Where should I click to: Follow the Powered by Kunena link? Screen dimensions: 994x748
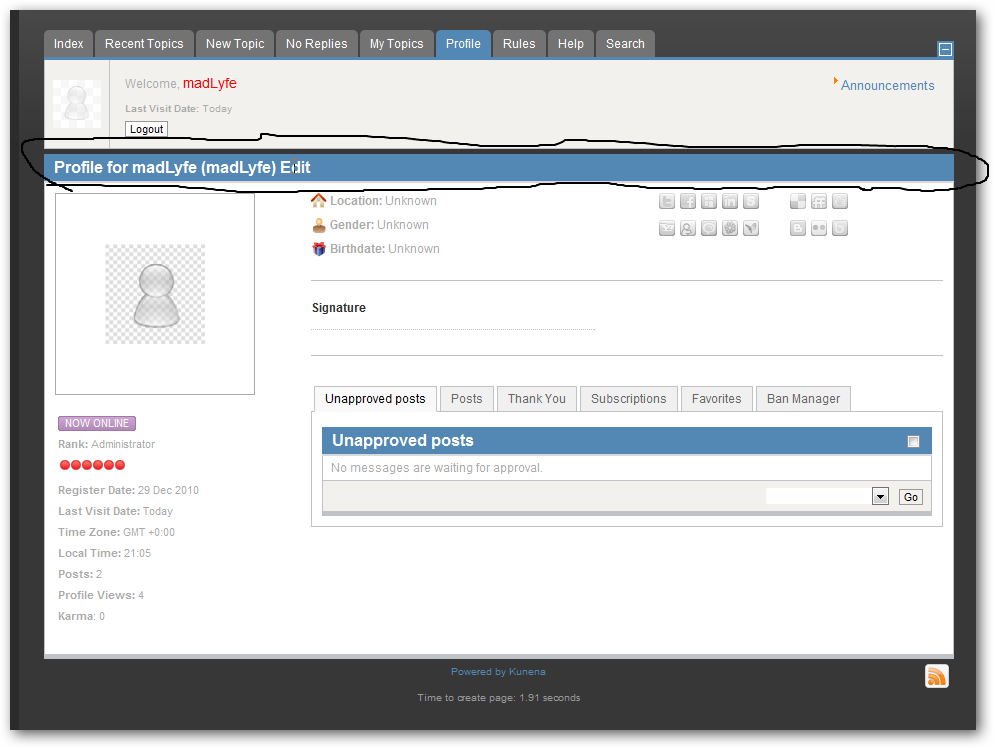[x=498, y=671]
